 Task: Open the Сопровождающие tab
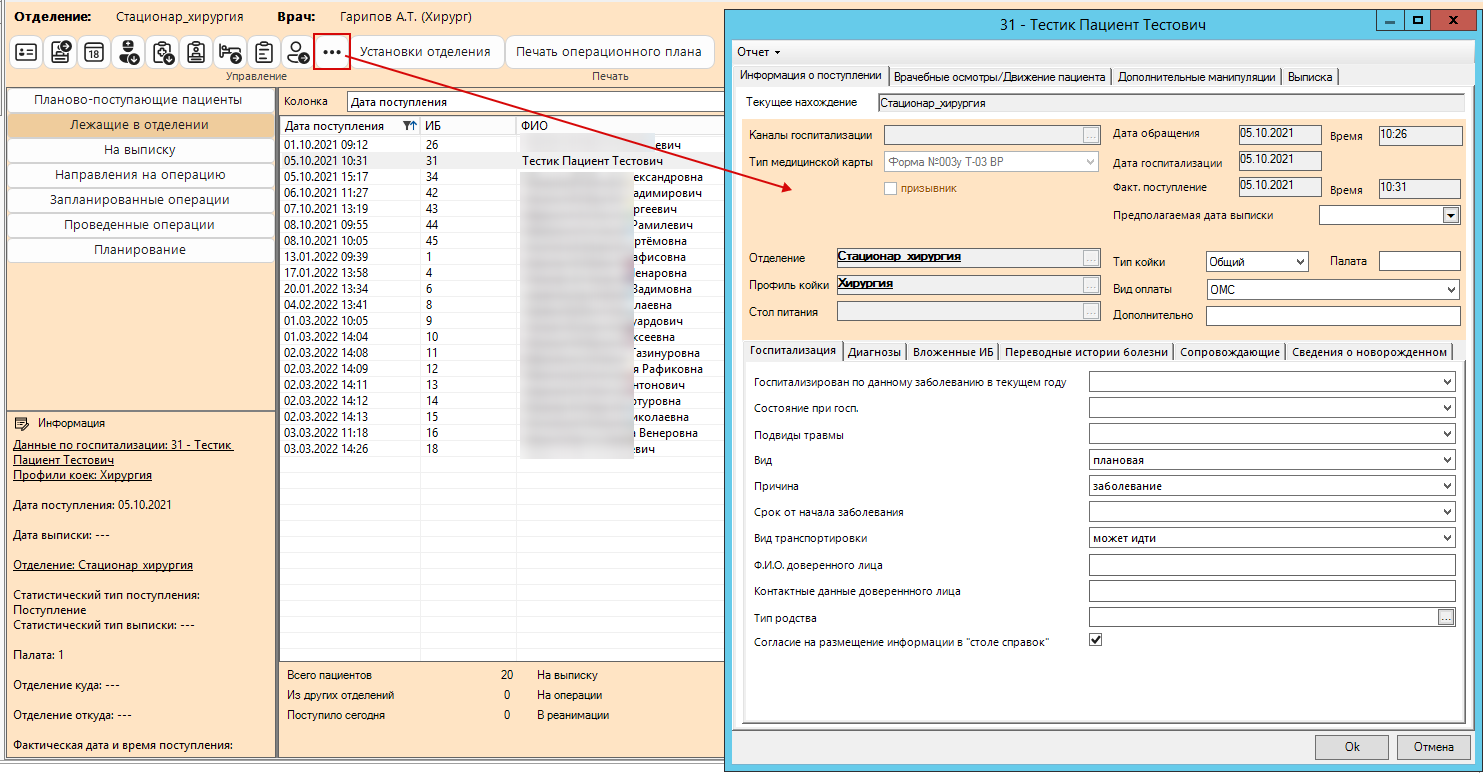tap(1229, 352)
